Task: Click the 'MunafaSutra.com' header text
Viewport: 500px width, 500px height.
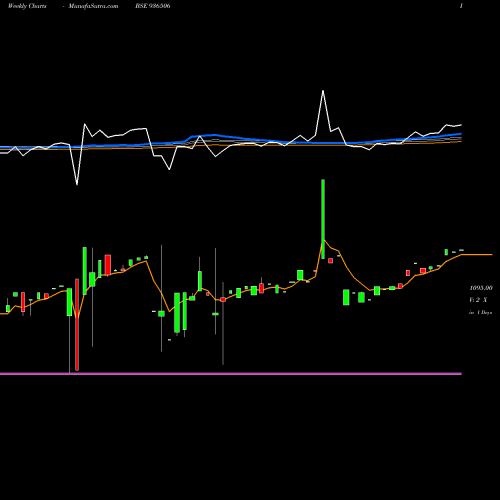Action: coord(93,6)
